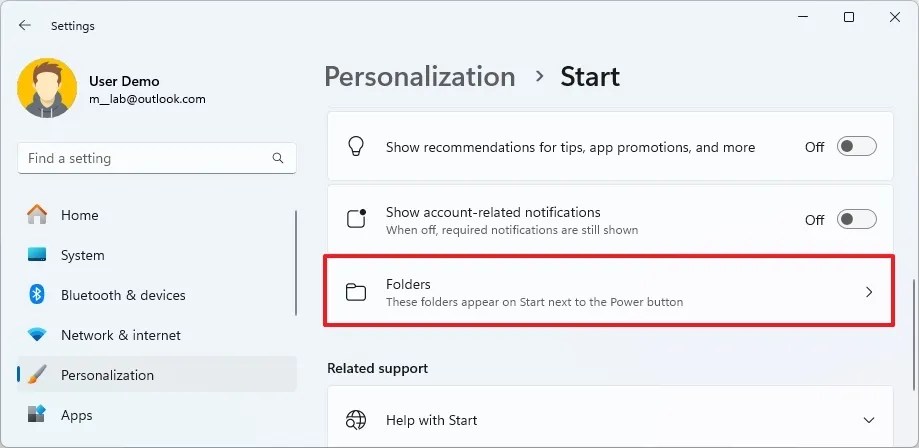919x448 pixels.
Task: Click the main content scrollbar
Action: pos(913,334)
